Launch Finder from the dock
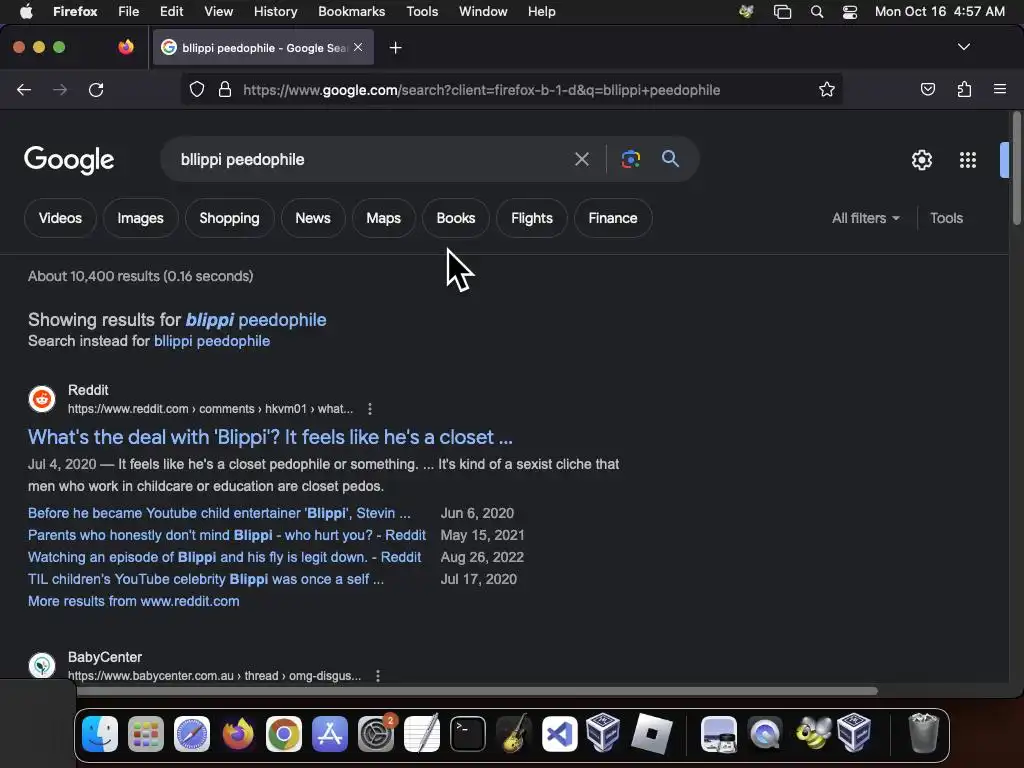The height and width of the screenshot is (768, 1024). (x=100, y=734)
